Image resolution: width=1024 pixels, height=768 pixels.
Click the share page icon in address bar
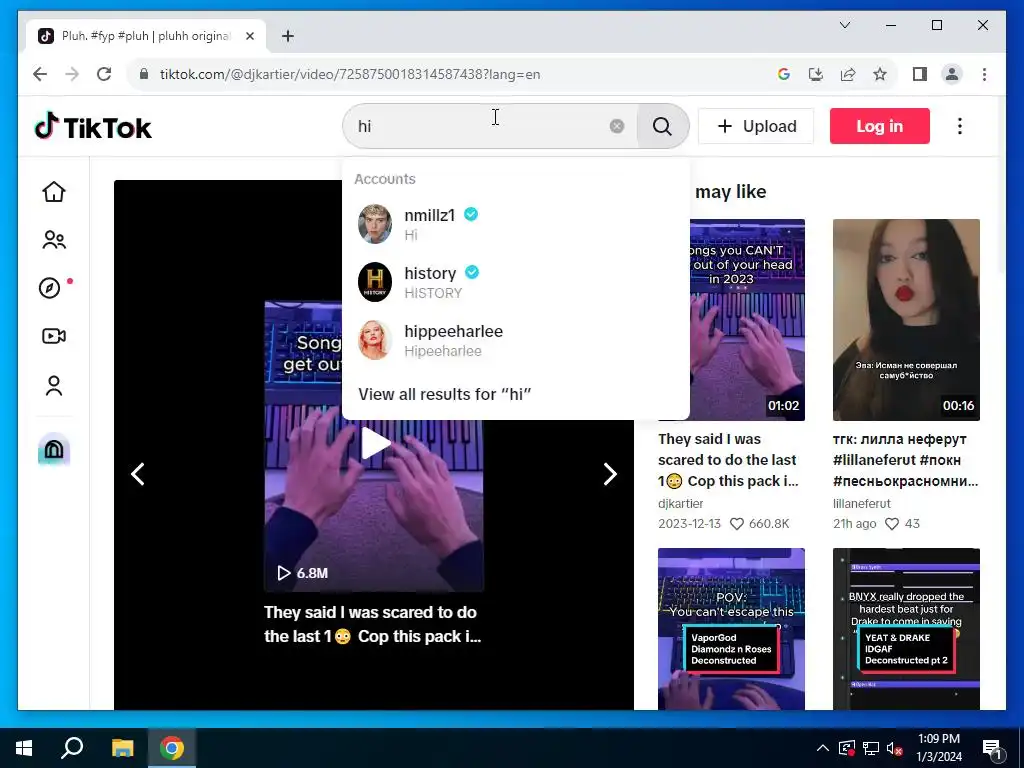(x=848, y=74)
